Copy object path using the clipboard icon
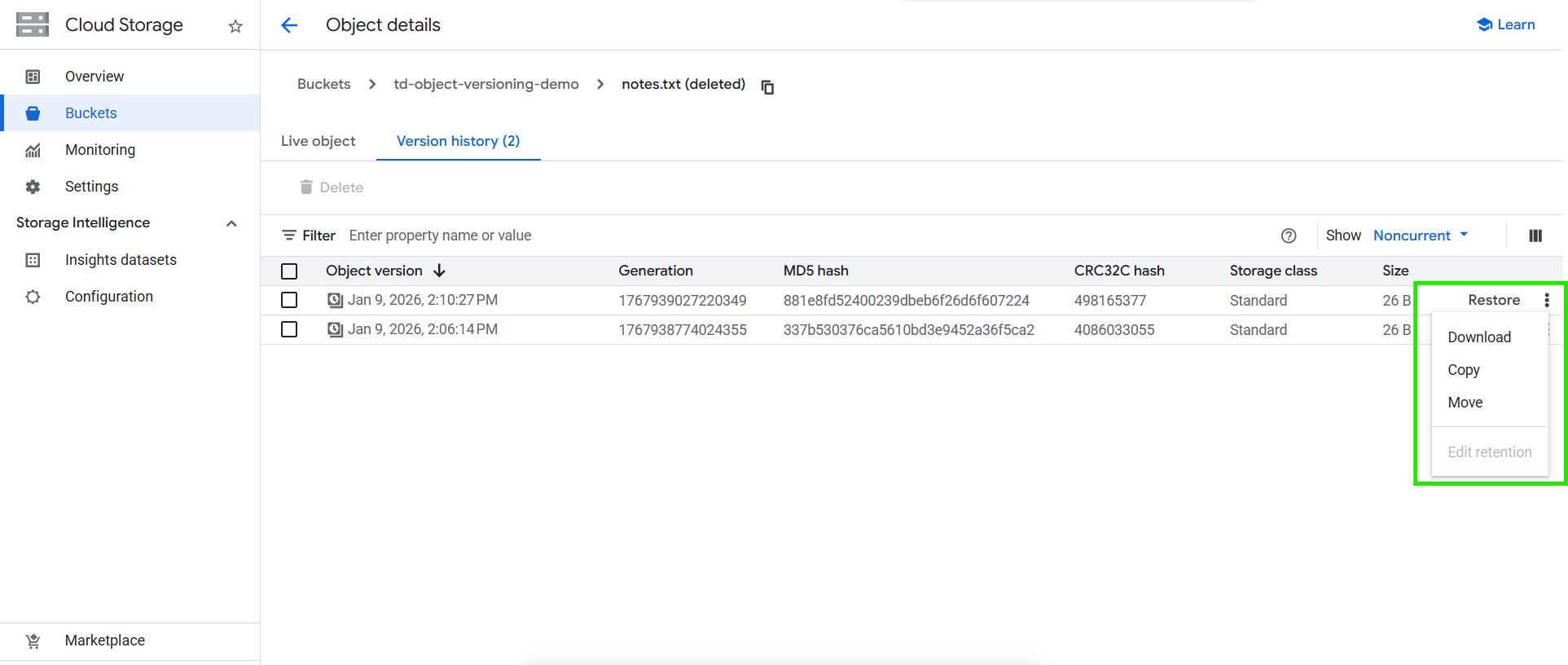Viewport: 1568px width, 665px height. (x=767, y=86)
